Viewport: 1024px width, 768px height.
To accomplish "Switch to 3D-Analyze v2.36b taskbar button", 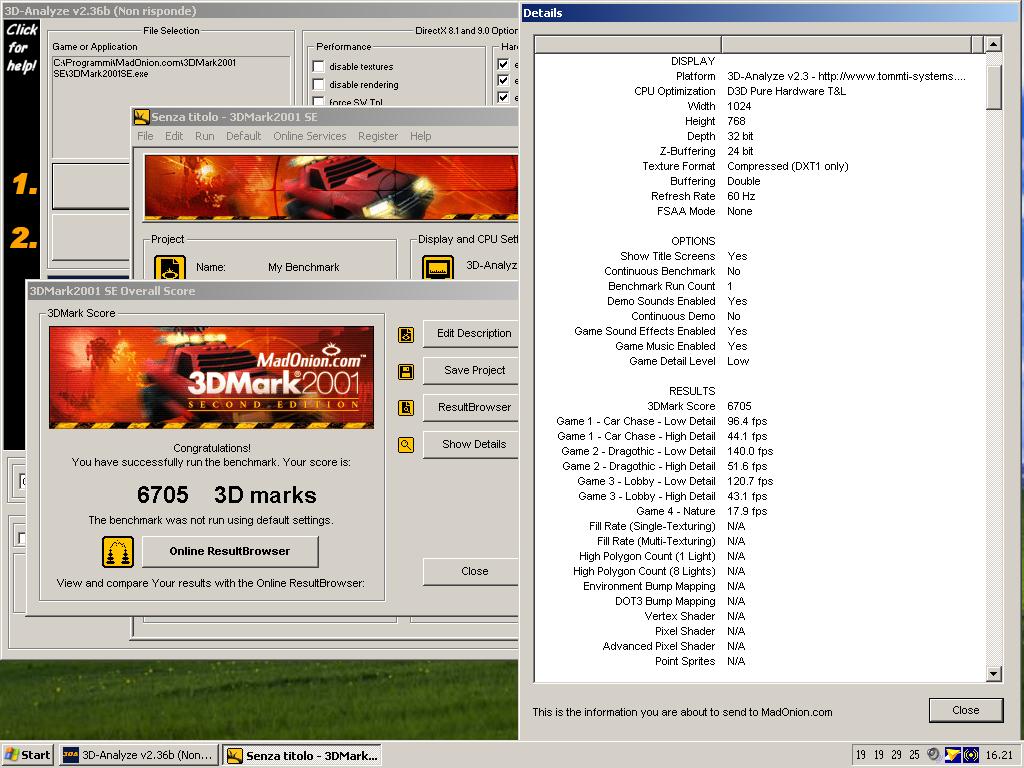I will 138,755.
